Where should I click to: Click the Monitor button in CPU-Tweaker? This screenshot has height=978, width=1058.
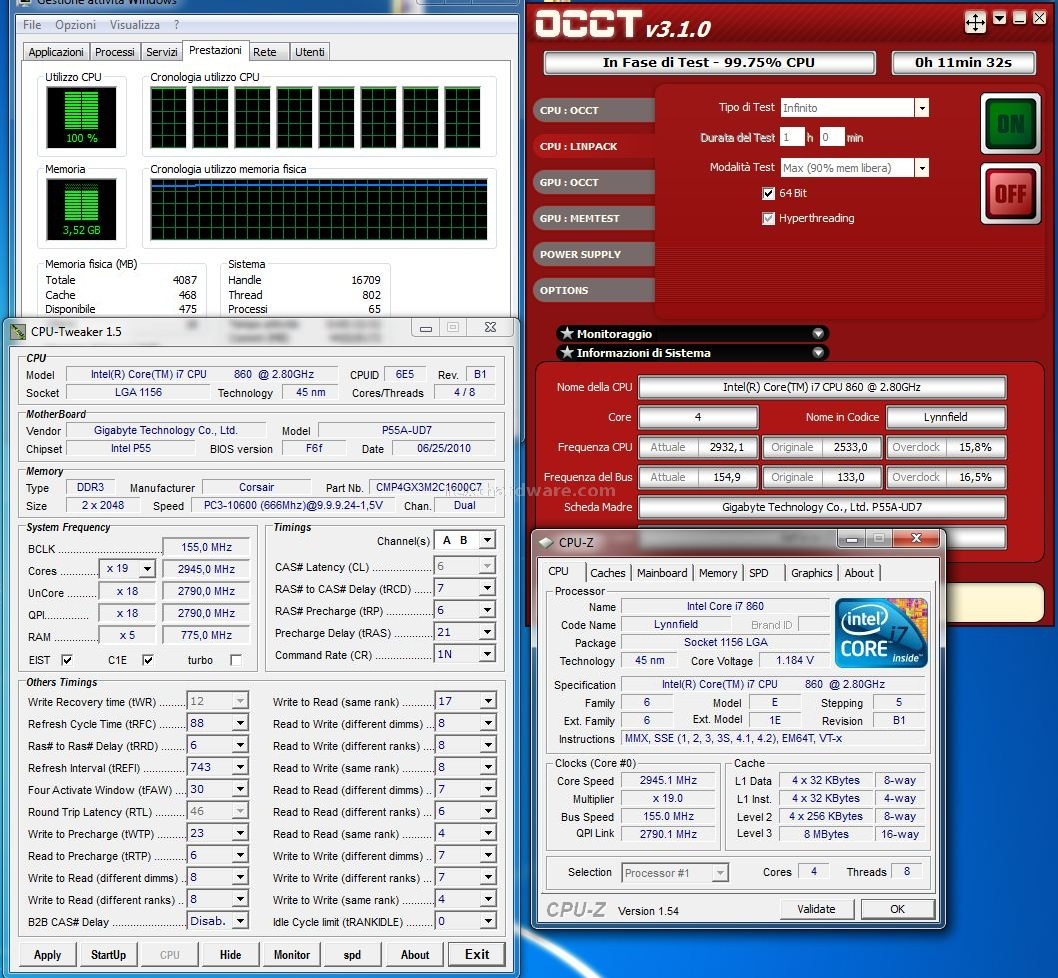[x=291, y=954]
